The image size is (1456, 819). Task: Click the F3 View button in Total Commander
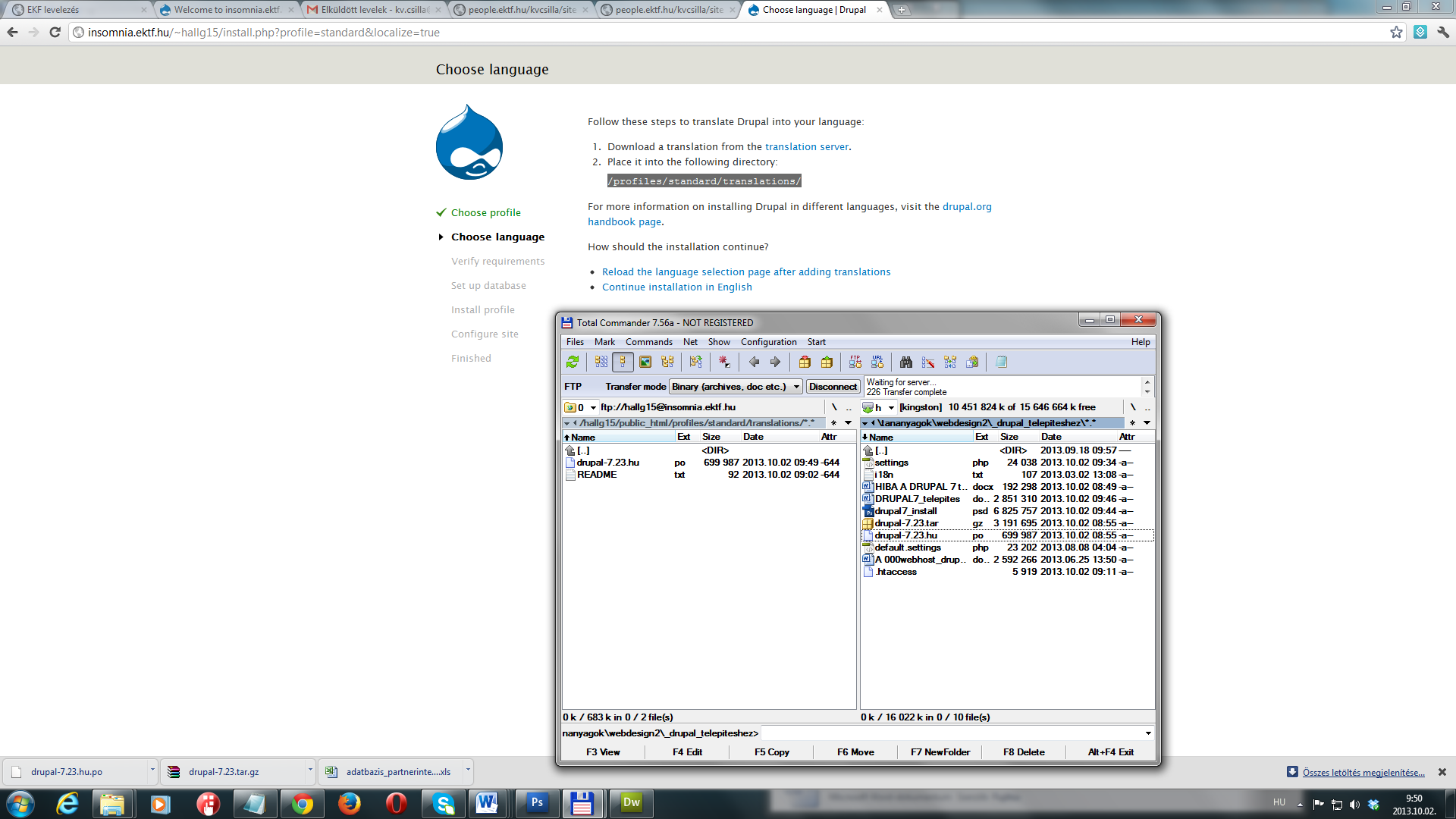[x=602, y=751]
